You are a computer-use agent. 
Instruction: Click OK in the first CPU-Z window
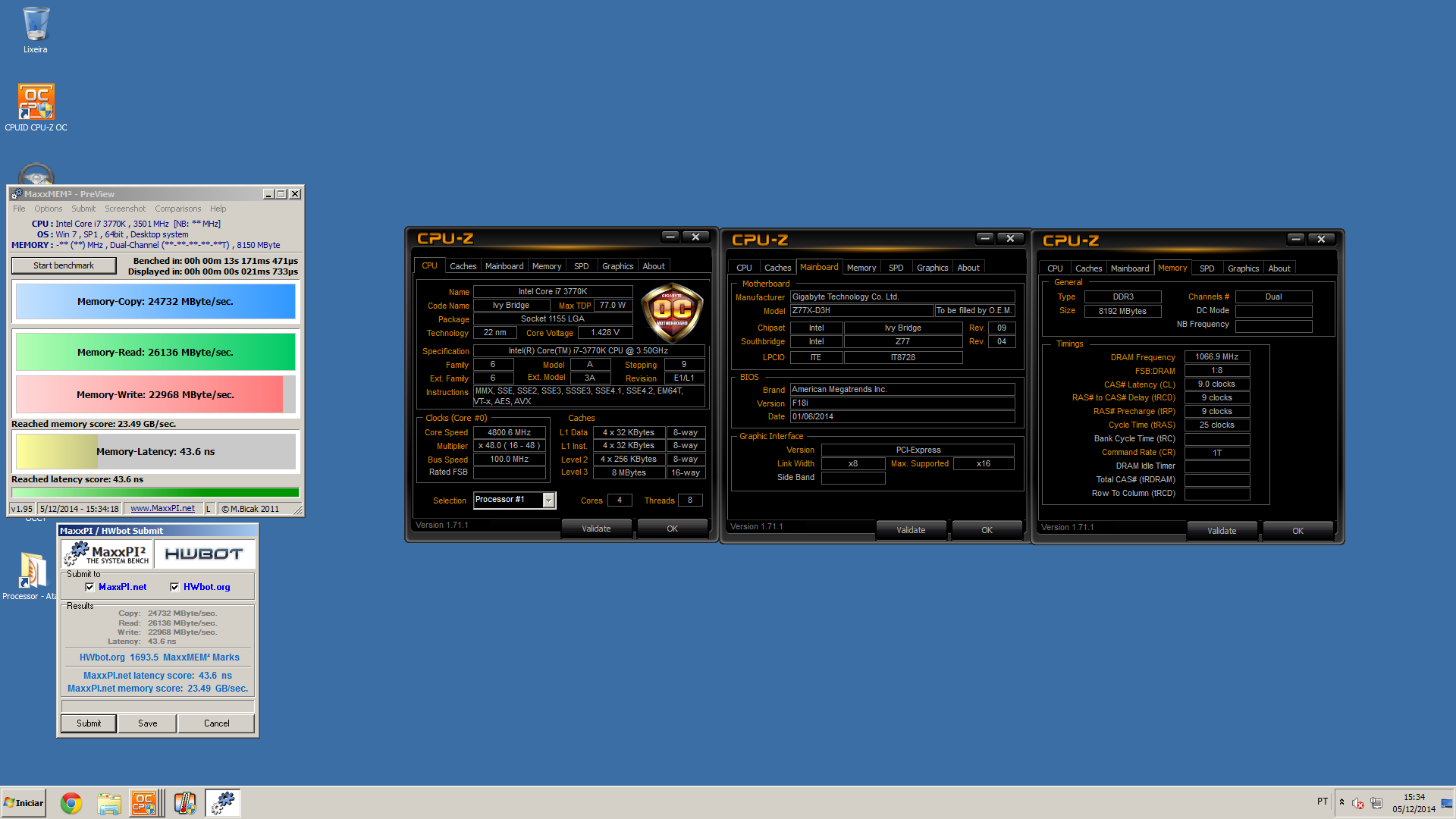pyautogui.click(x=672, y=529)
